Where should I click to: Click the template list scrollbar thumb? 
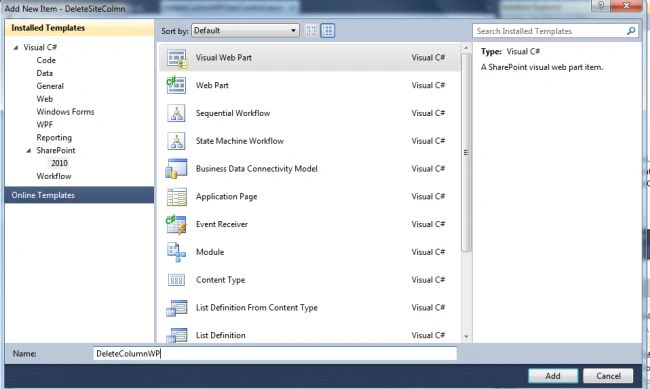pos(466,153)
